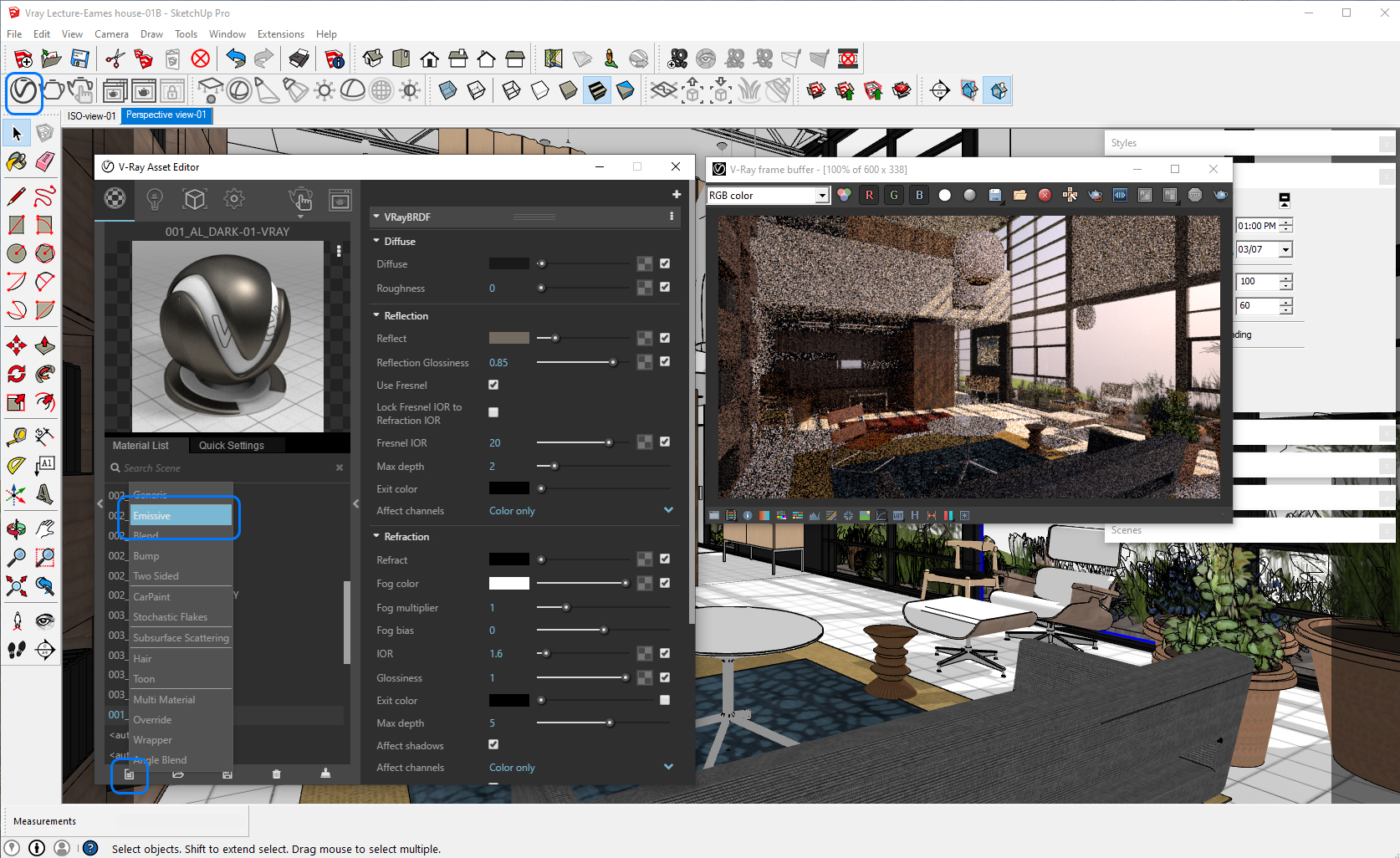The width and height of the screenshot is (1400, 858).
Task: Expand the Affect channels Color only dropdown
Action: 668,510
